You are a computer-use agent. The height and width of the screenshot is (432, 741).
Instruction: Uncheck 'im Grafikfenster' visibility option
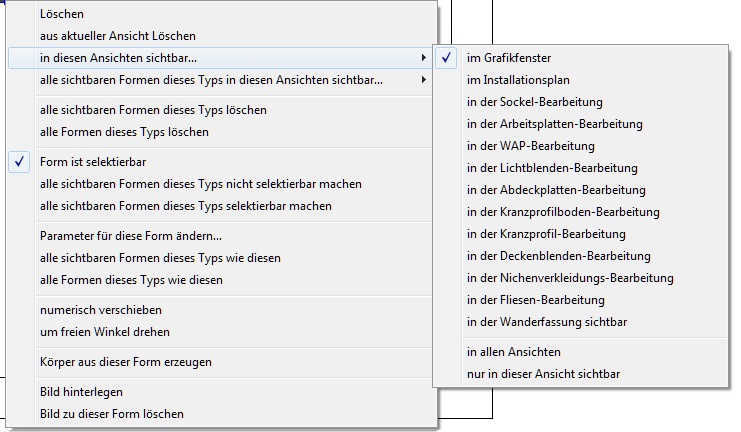coord(508,58)
